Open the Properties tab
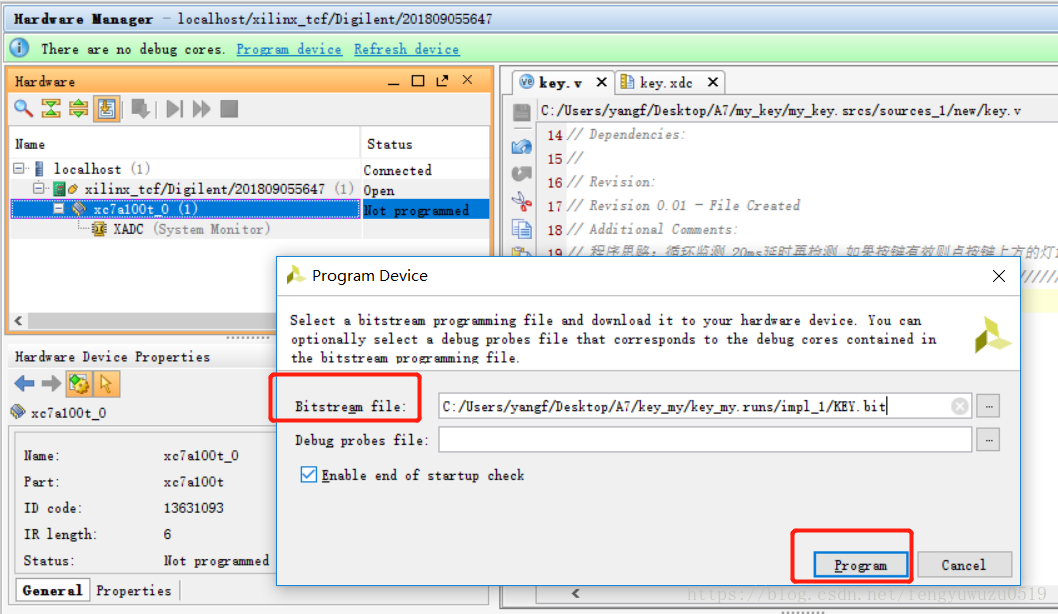Screen dimensions: 1058x614 click(134, 590)
